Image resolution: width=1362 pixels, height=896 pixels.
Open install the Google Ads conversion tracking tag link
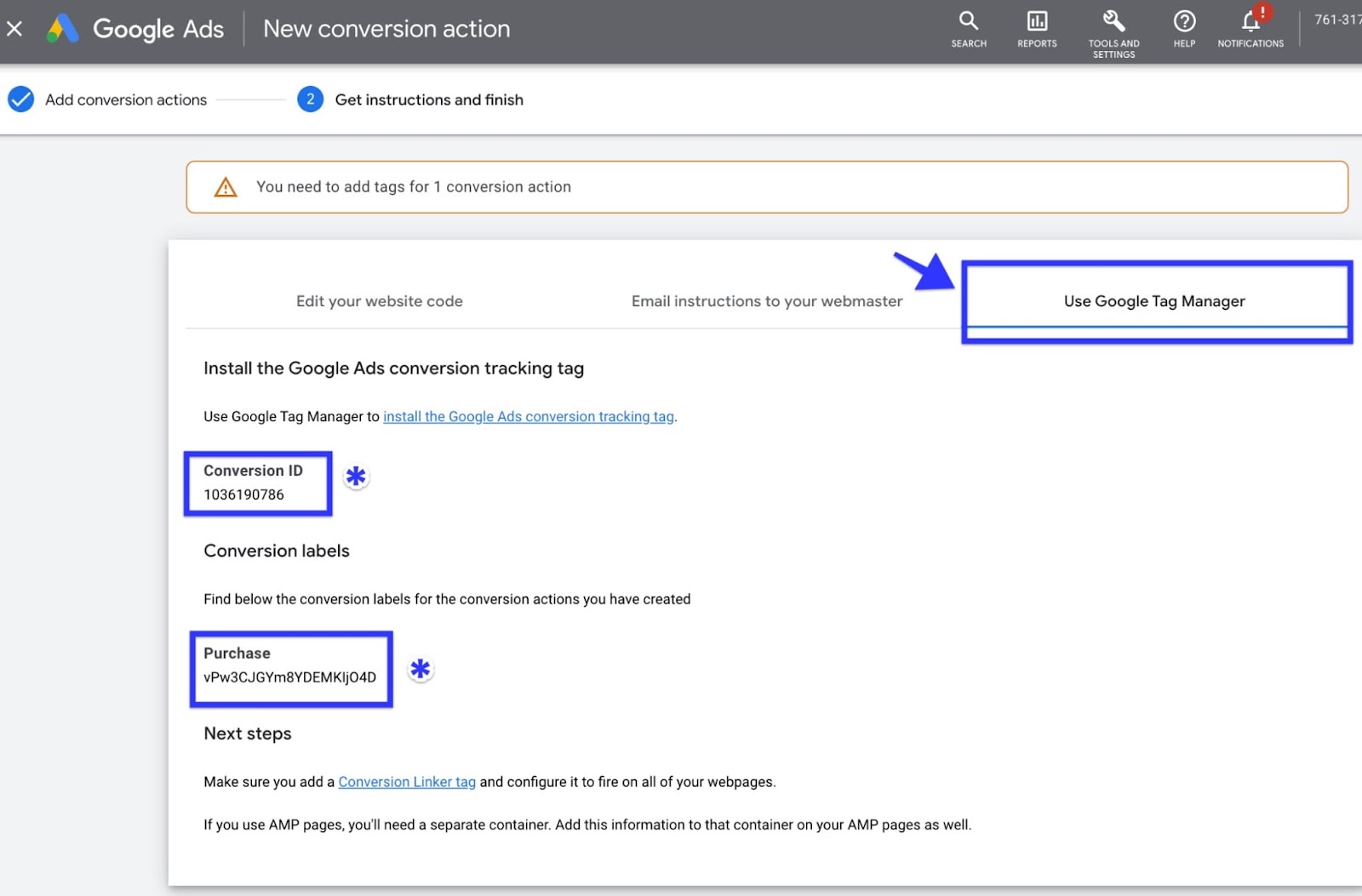(x=529, y=417)
